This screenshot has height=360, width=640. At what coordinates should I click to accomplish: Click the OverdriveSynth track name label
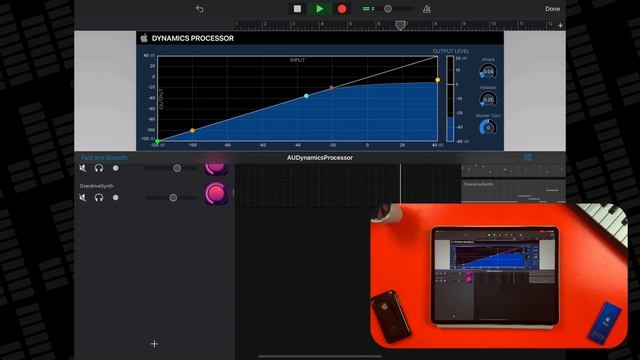click(96, 186)
